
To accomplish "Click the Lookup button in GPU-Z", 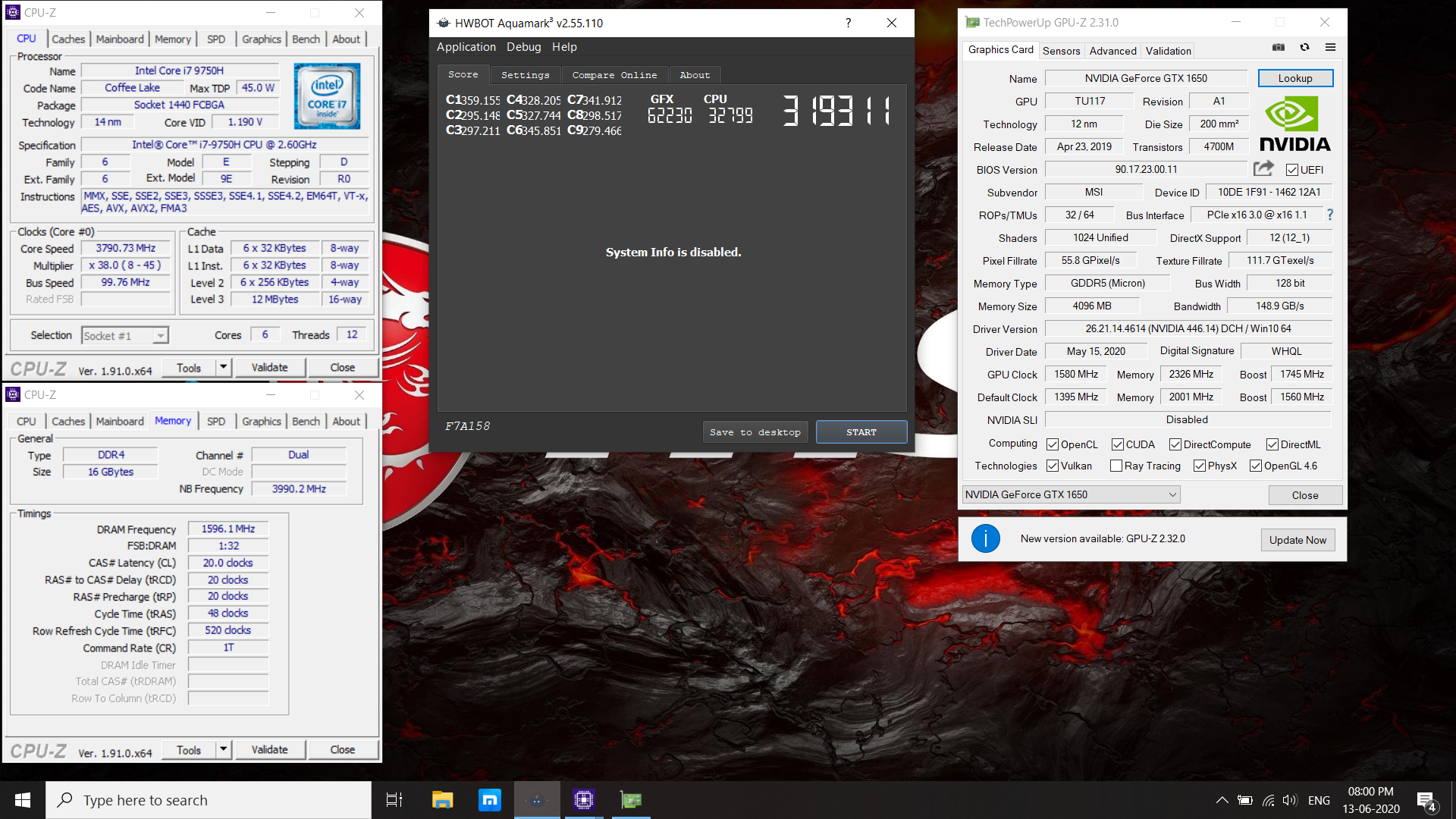I will tap(1295, 78).
